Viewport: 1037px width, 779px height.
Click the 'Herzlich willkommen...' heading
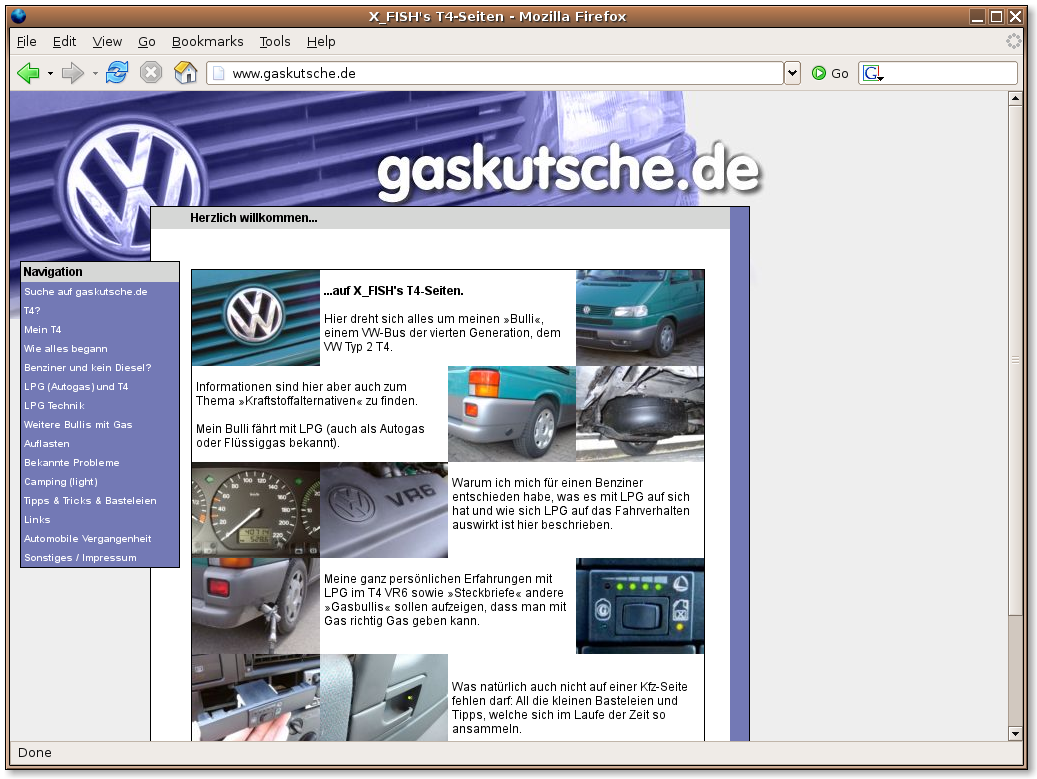(254, 218)
